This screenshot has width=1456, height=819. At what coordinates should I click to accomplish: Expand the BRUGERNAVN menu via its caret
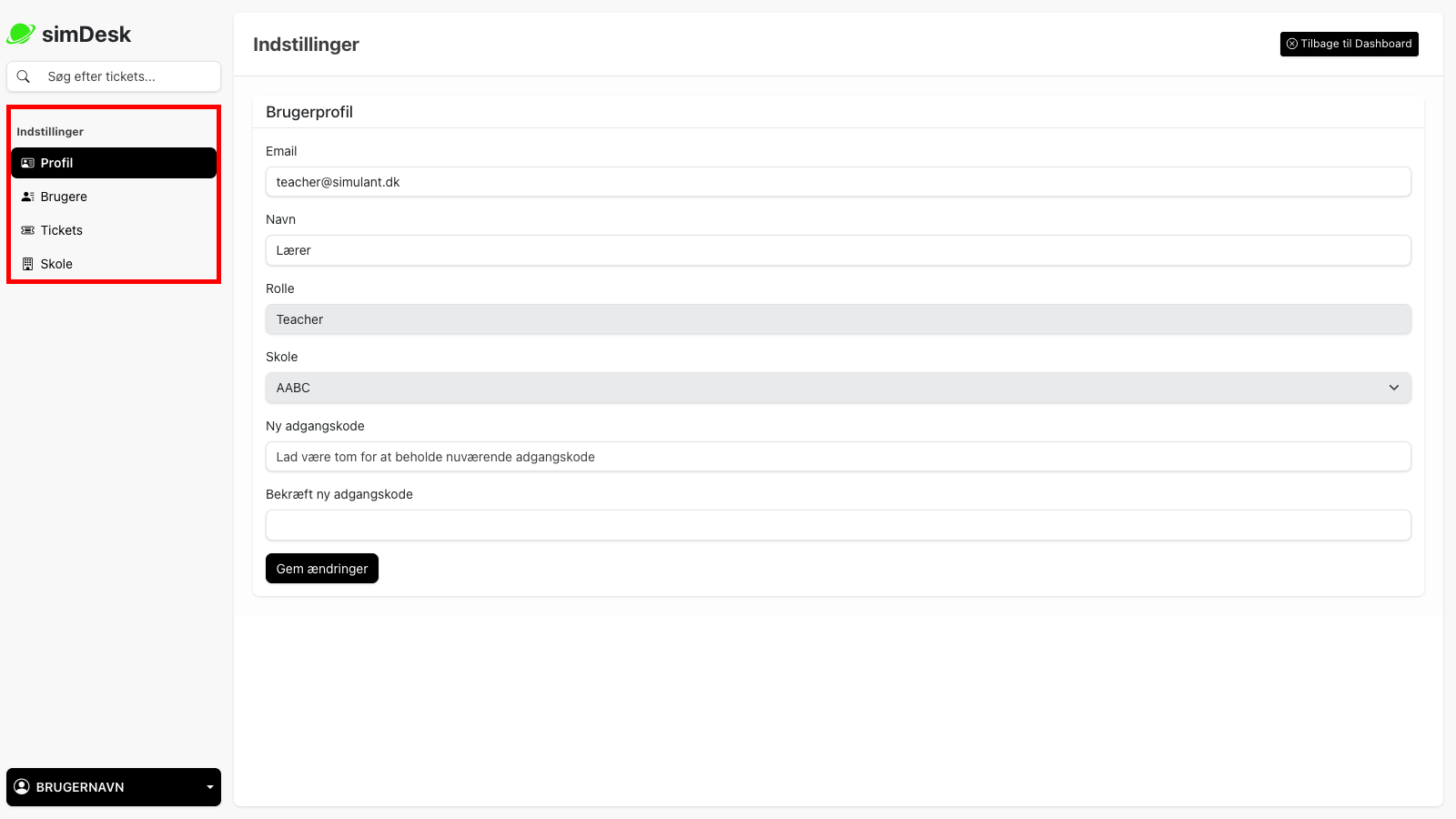[208, 786]
